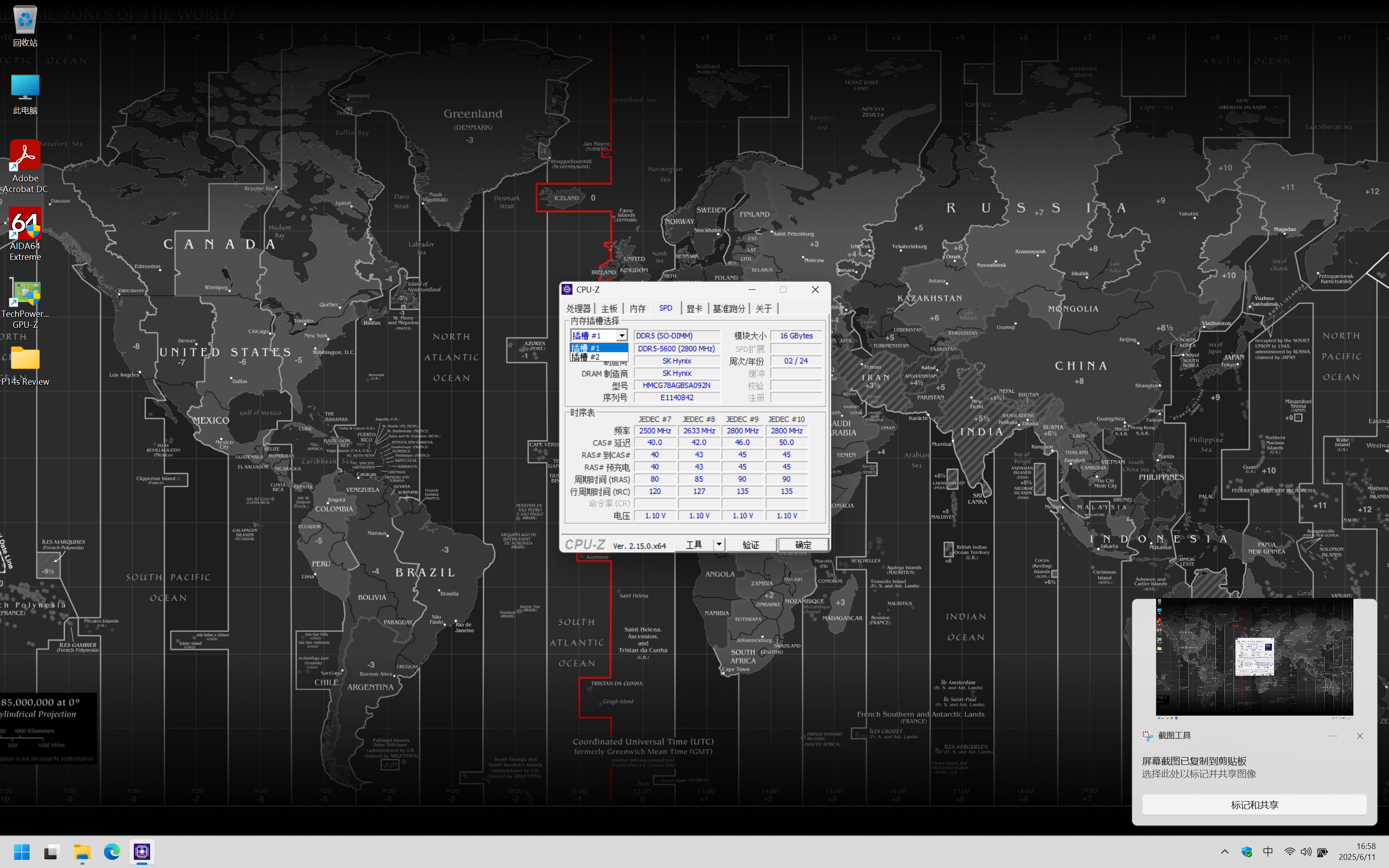Select the P14s Review folder

25,366
